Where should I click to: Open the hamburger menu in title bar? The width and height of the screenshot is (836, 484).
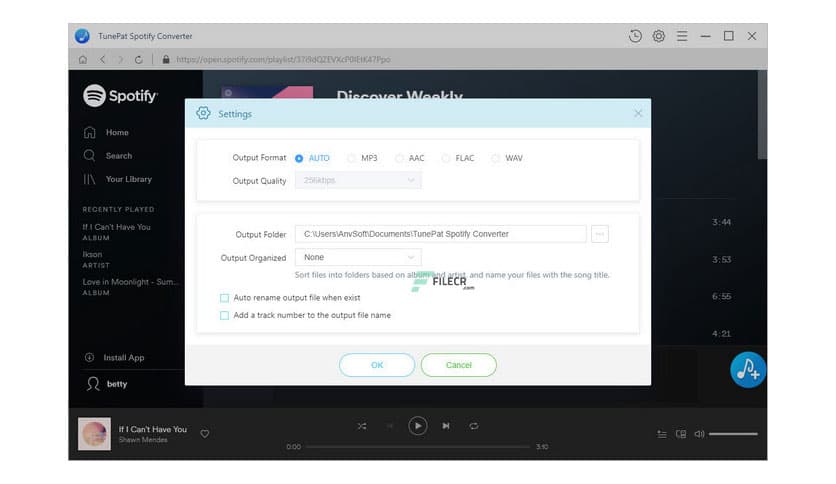click(x=682, y=36)
